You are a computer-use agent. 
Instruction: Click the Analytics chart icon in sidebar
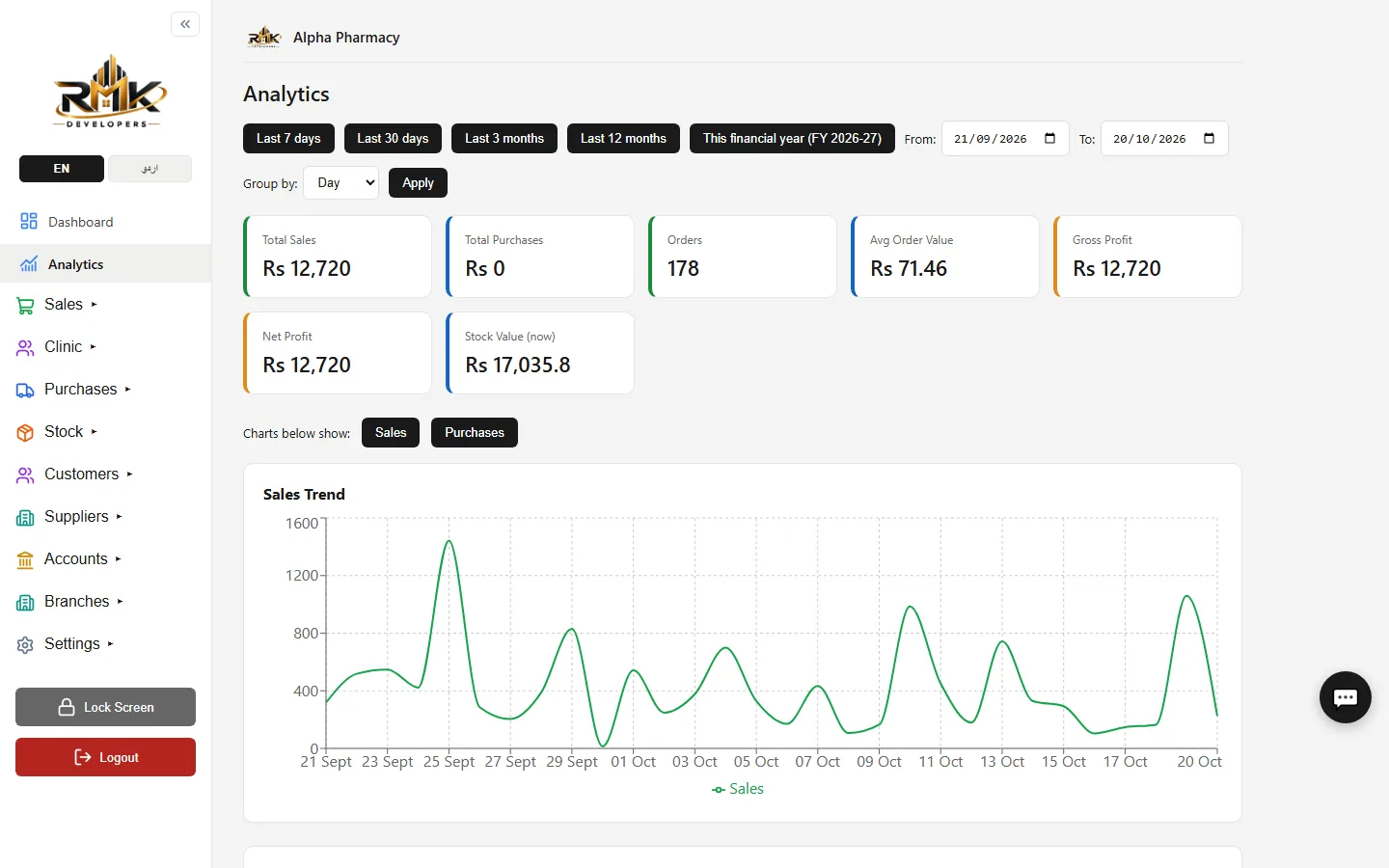point(29,264)
